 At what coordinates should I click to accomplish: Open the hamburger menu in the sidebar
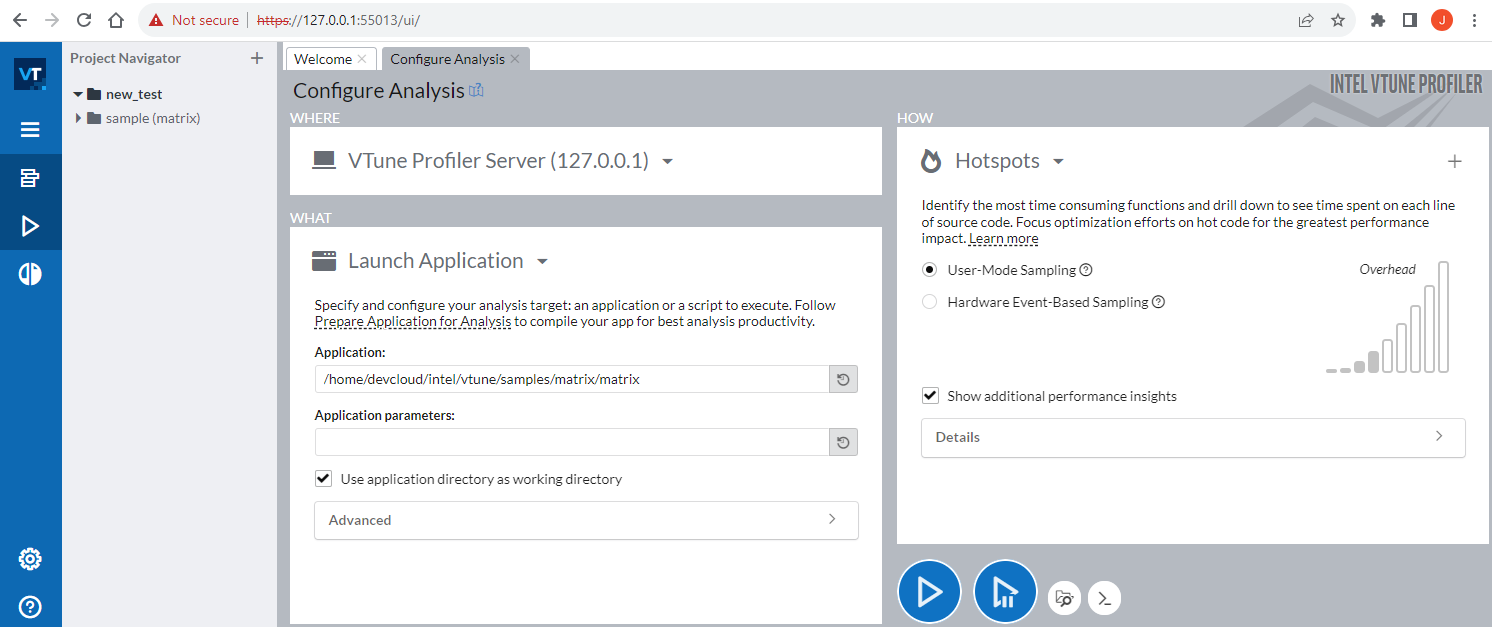30,130
